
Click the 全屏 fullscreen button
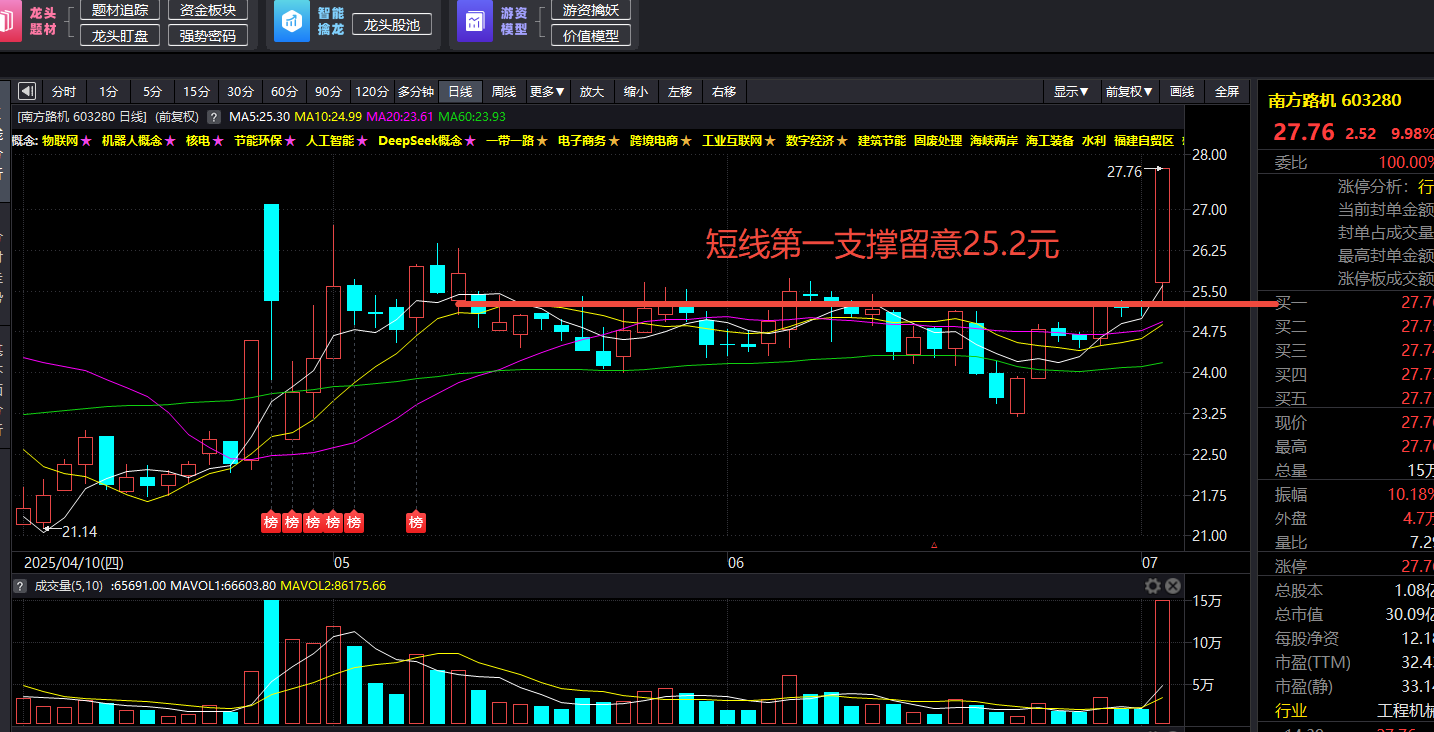point(1227,92)
